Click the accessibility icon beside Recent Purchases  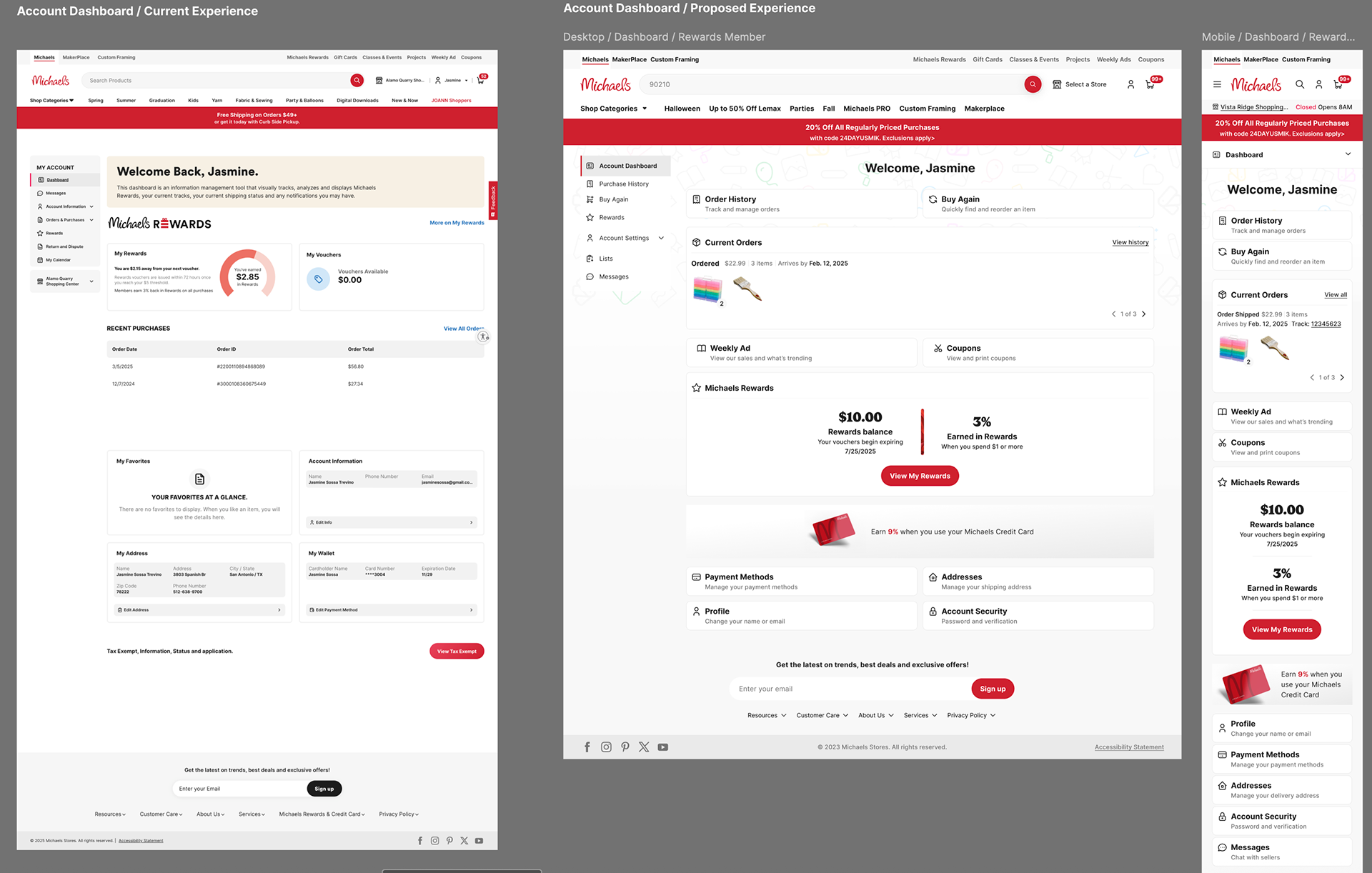(x=483, y=336)
